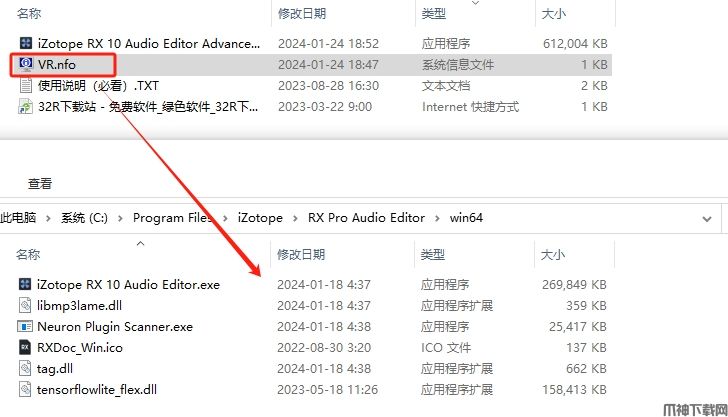Expand the chevron after 此电脑 in the address bar

(x=48, y=218)
